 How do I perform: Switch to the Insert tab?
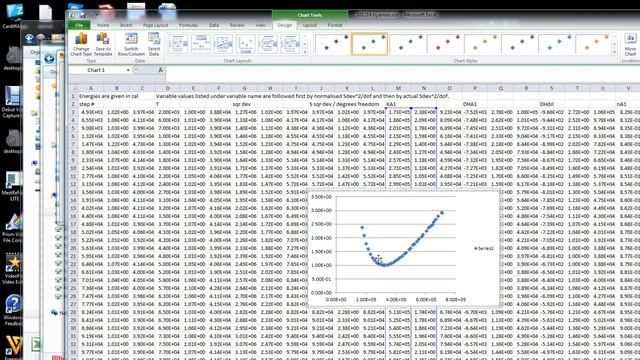pyautogui.click(x=126, y=25)
